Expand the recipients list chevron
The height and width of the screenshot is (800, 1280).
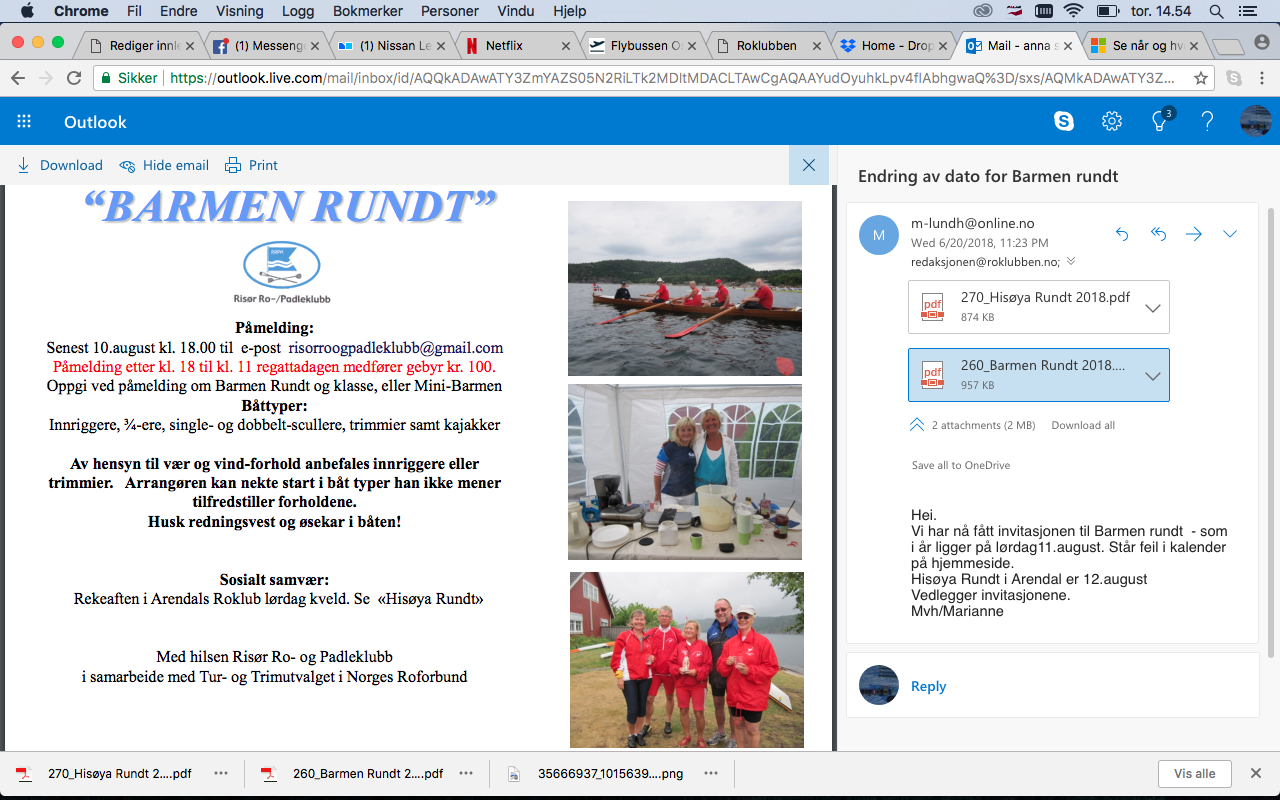pyautogui.click(x=1071, y=262)
